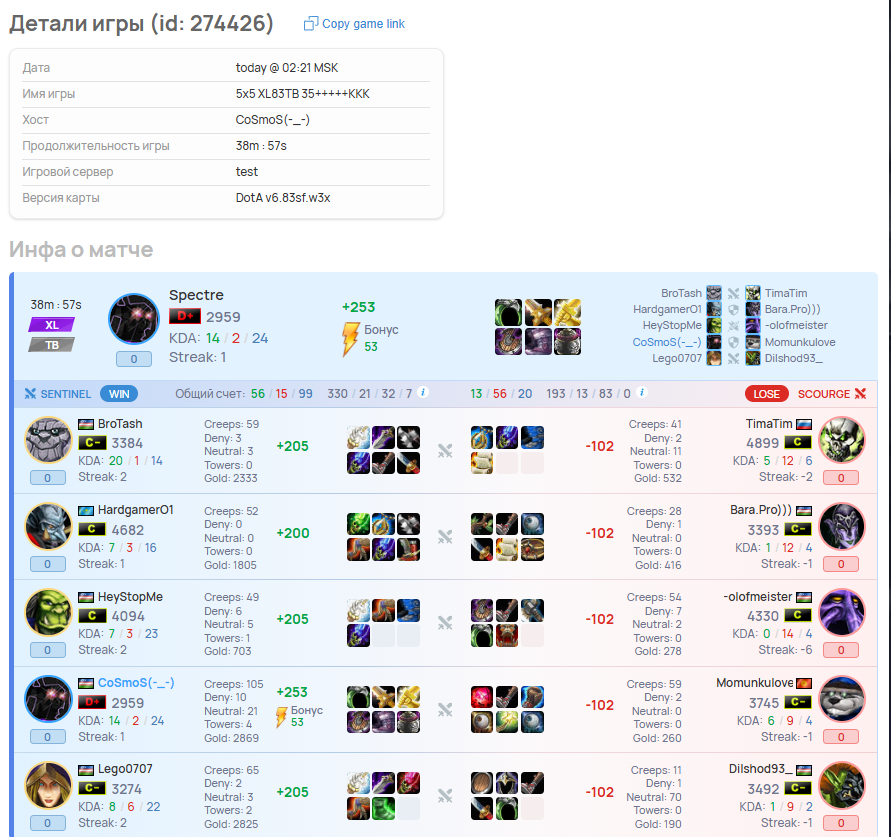Open TimaTim in the player matchup list

click(x=785, y=293)
